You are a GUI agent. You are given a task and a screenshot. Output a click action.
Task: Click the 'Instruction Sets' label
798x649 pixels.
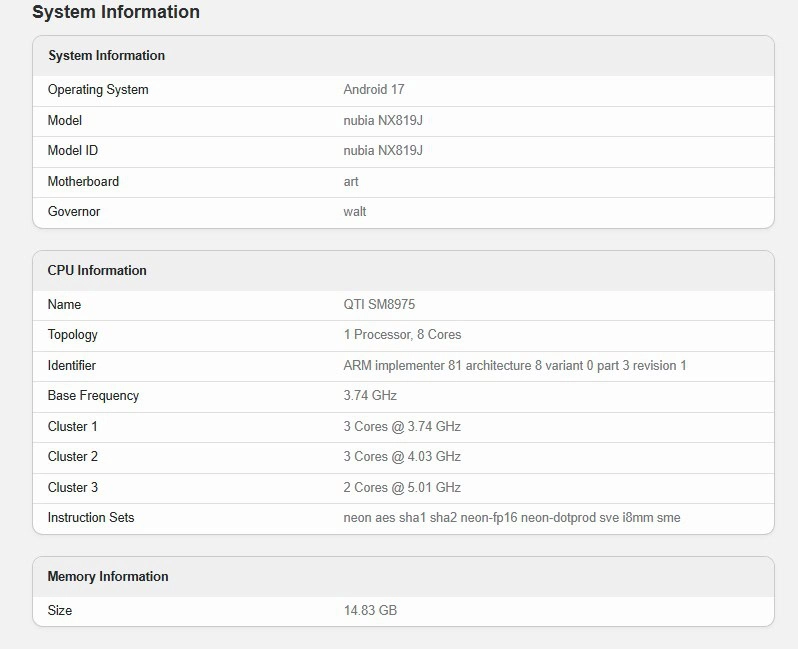pyautogui.click(x=91, y=518)
